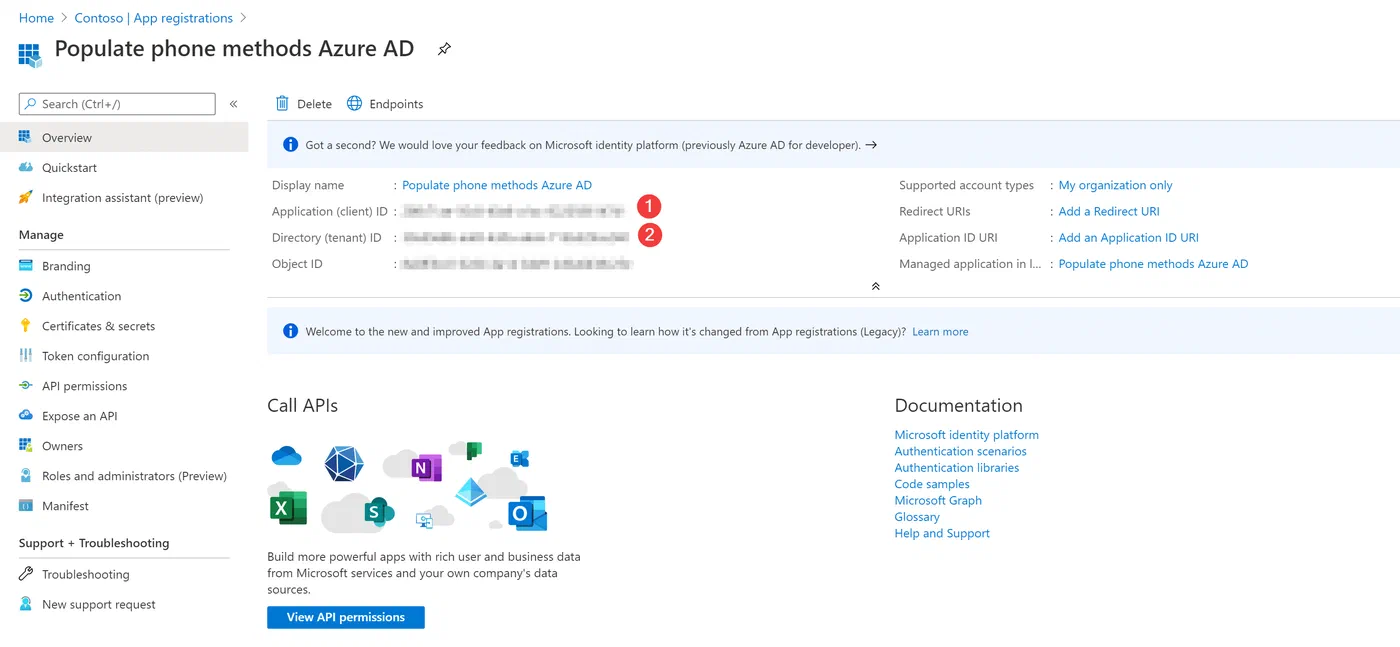Click the Excel icon in Call APIs
Image resolution: width=1400 pixels, height=647 pixels.
288,508
